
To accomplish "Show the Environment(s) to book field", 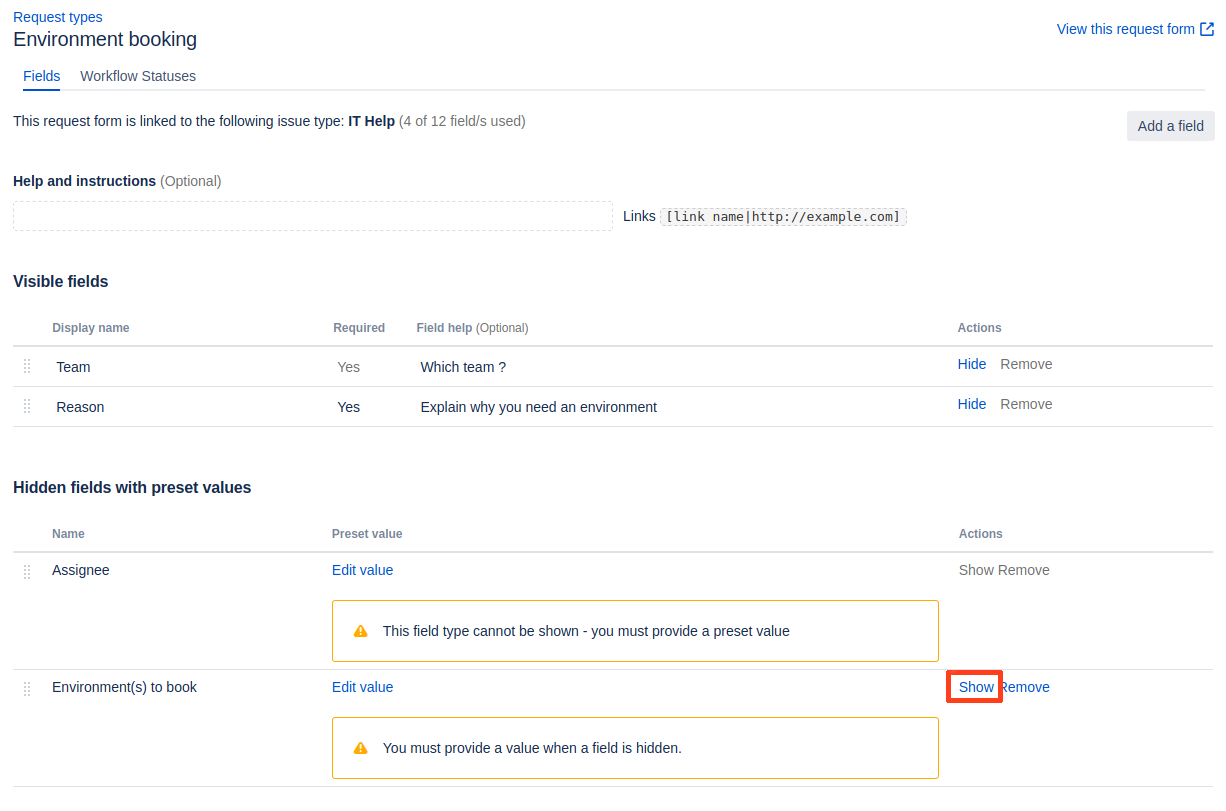I will pyautogui.click(x=976, y=687).
